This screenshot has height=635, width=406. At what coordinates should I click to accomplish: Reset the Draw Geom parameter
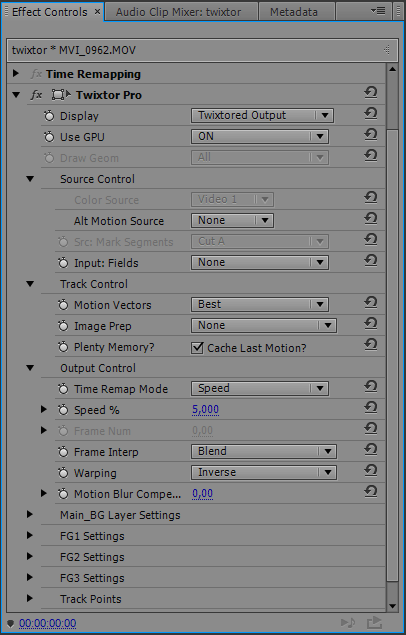pos(370,156)
